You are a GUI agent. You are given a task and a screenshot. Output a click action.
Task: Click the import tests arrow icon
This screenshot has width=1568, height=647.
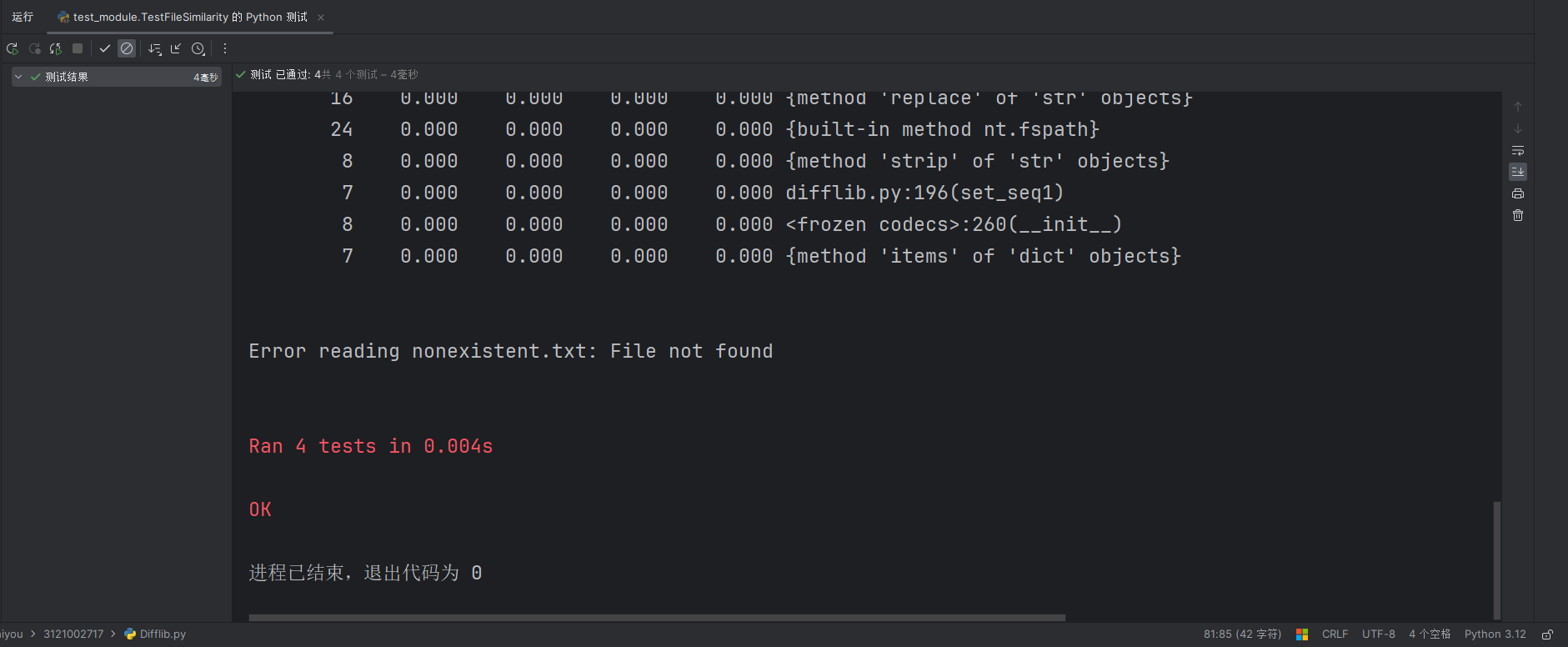click(176, 49)
